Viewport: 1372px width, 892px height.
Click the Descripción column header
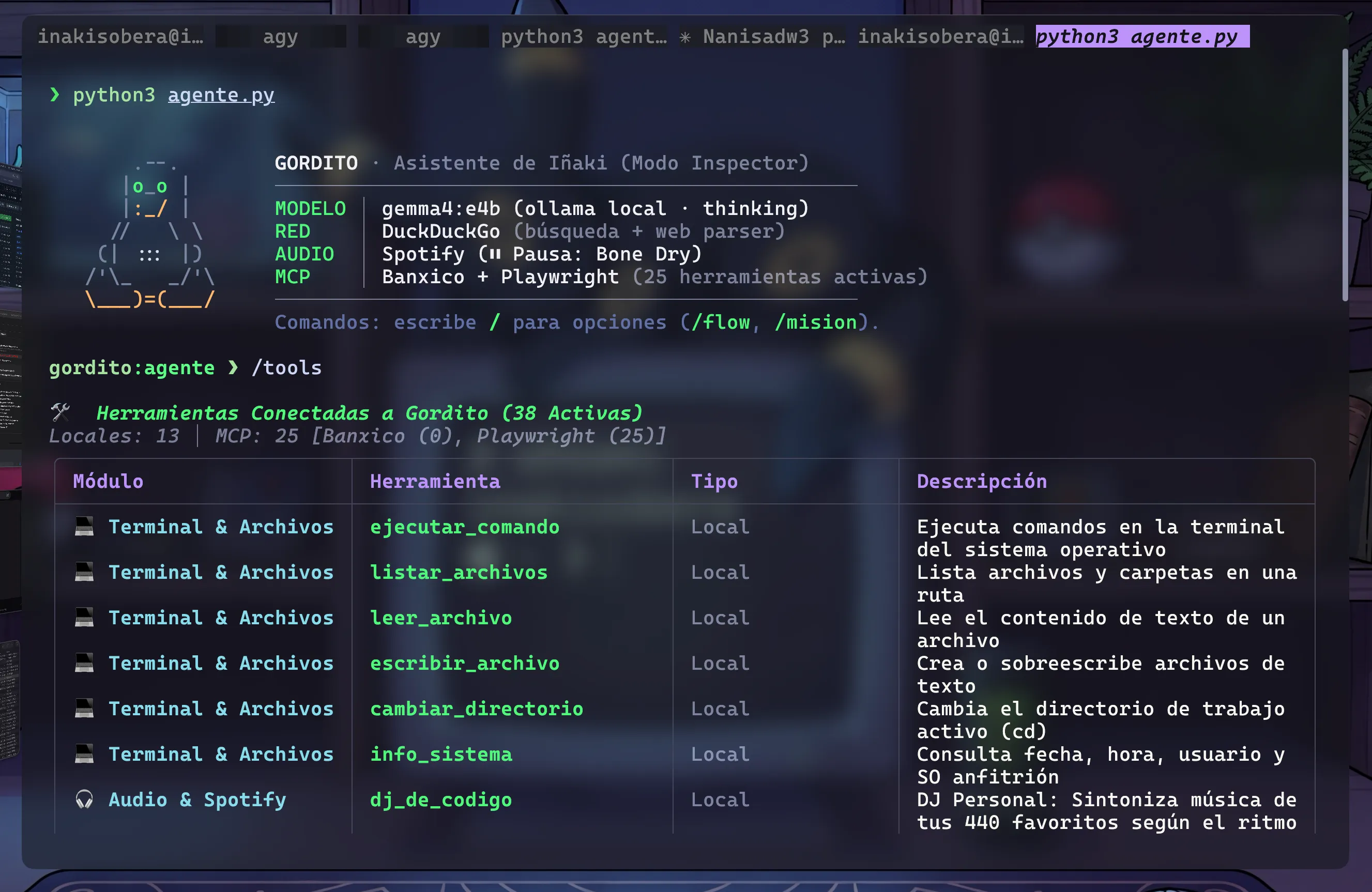coord(982,481)
